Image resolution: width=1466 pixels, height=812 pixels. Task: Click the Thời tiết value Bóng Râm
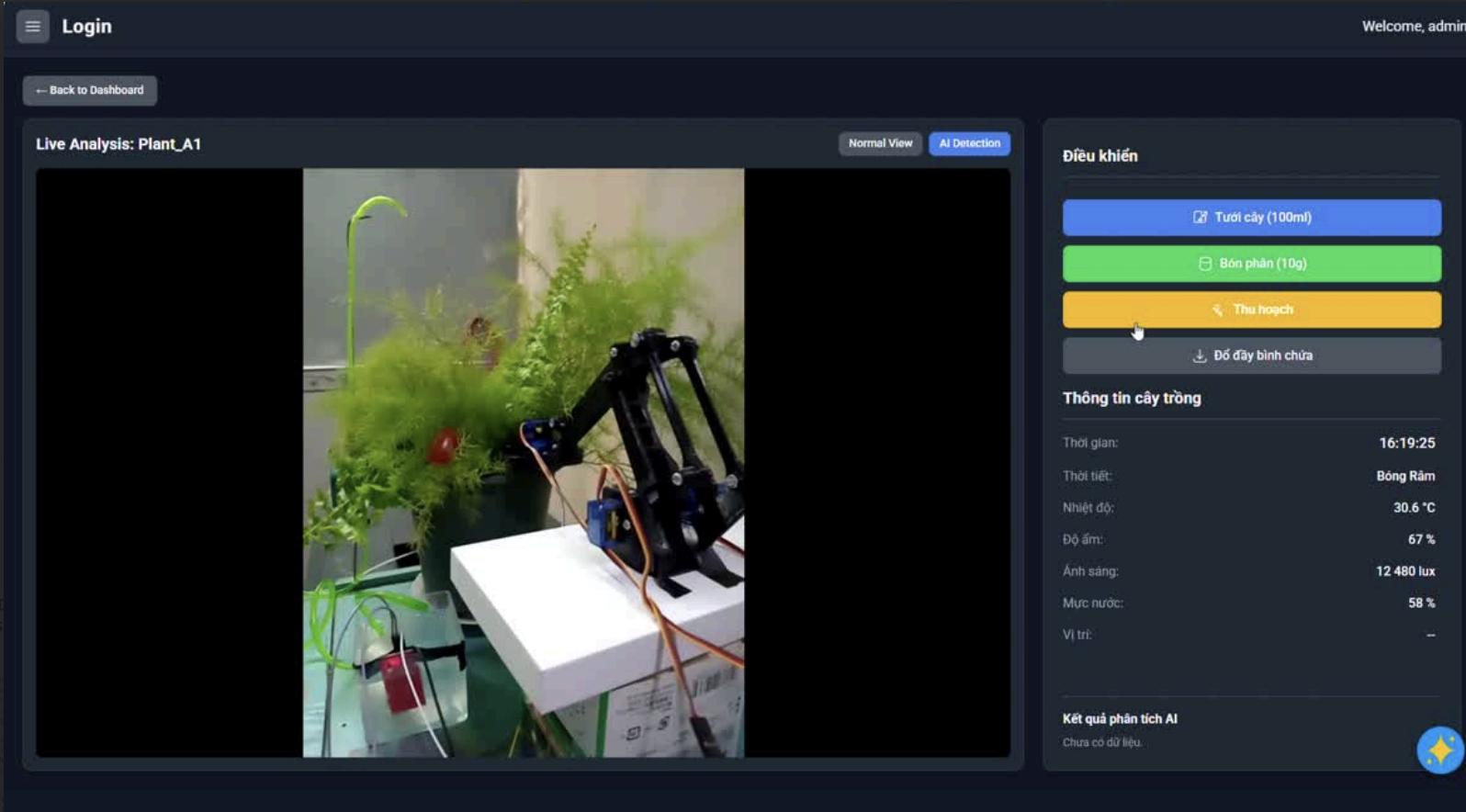pyautogui.click(x=1404, y=476)
